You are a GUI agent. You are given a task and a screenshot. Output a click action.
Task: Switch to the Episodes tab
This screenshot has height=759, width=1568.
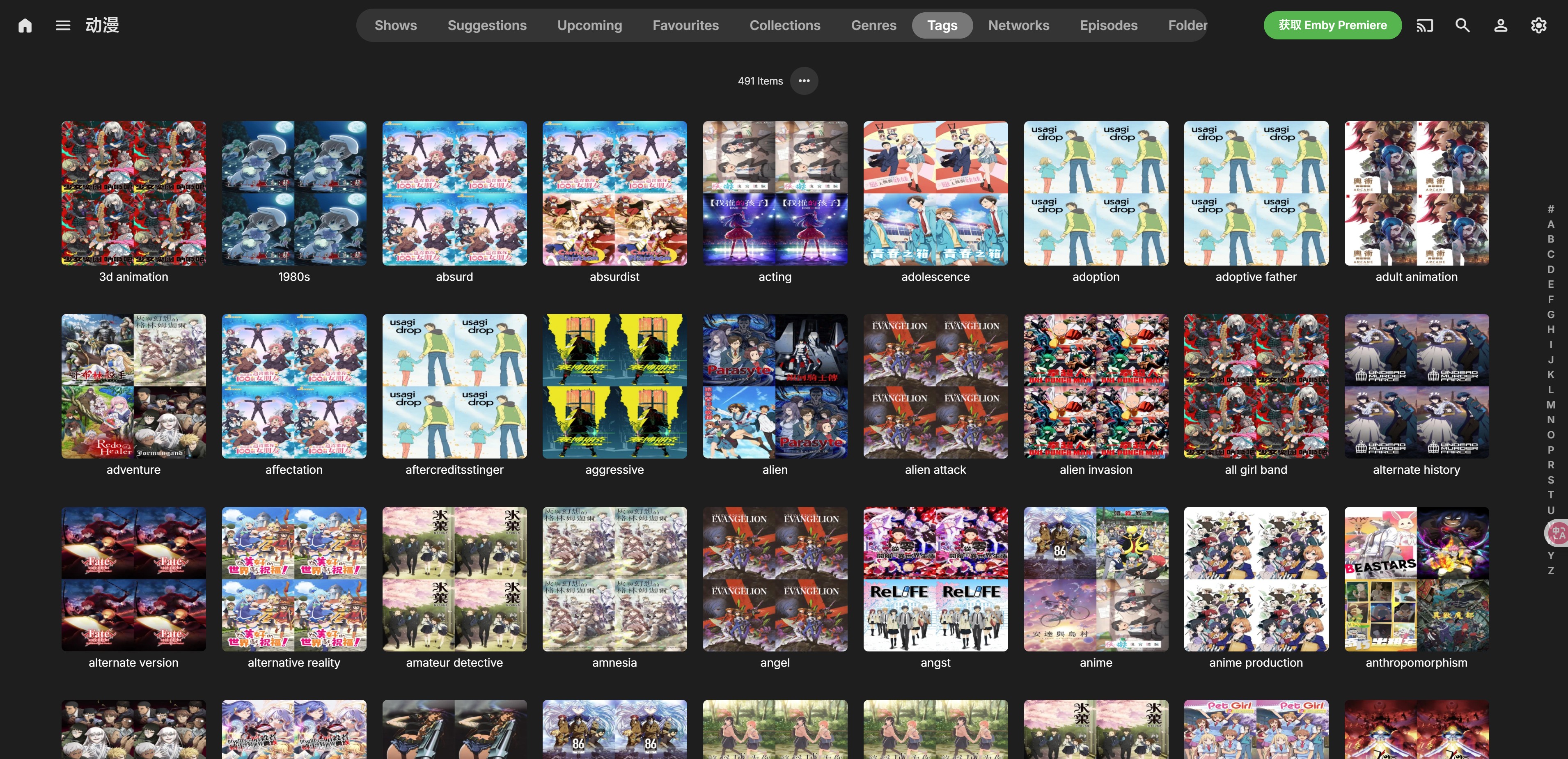click(x=1108, y=25)
